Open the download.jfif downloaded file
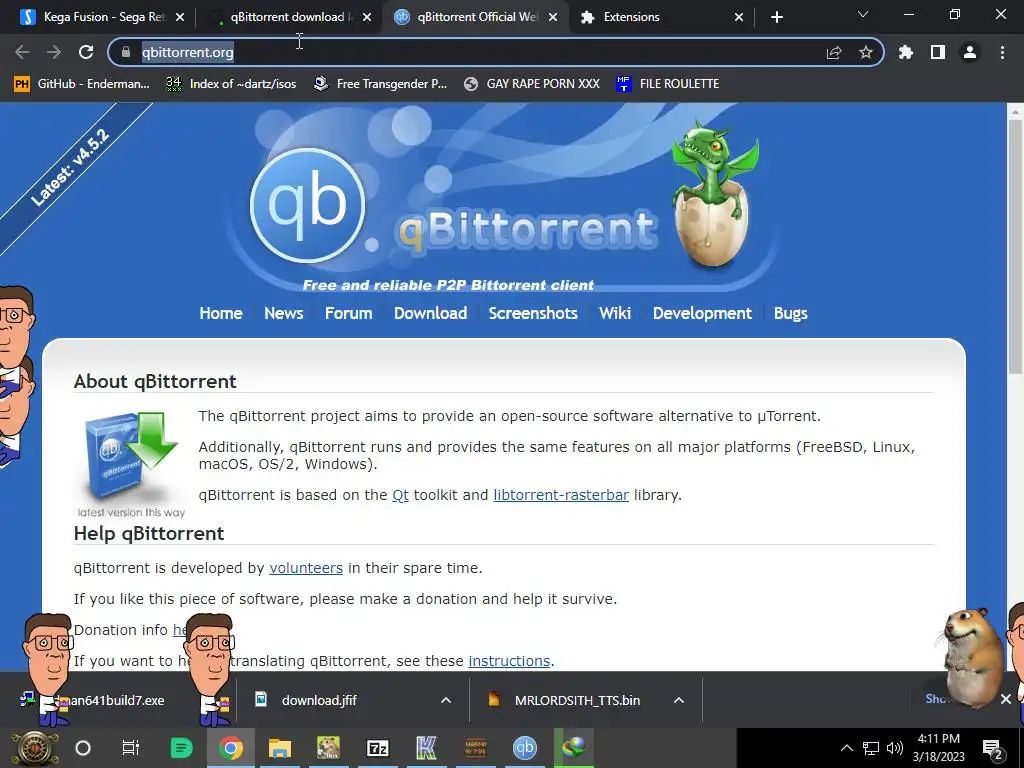The width and height of the screenshot is (1024, 768). pos(319,700)
